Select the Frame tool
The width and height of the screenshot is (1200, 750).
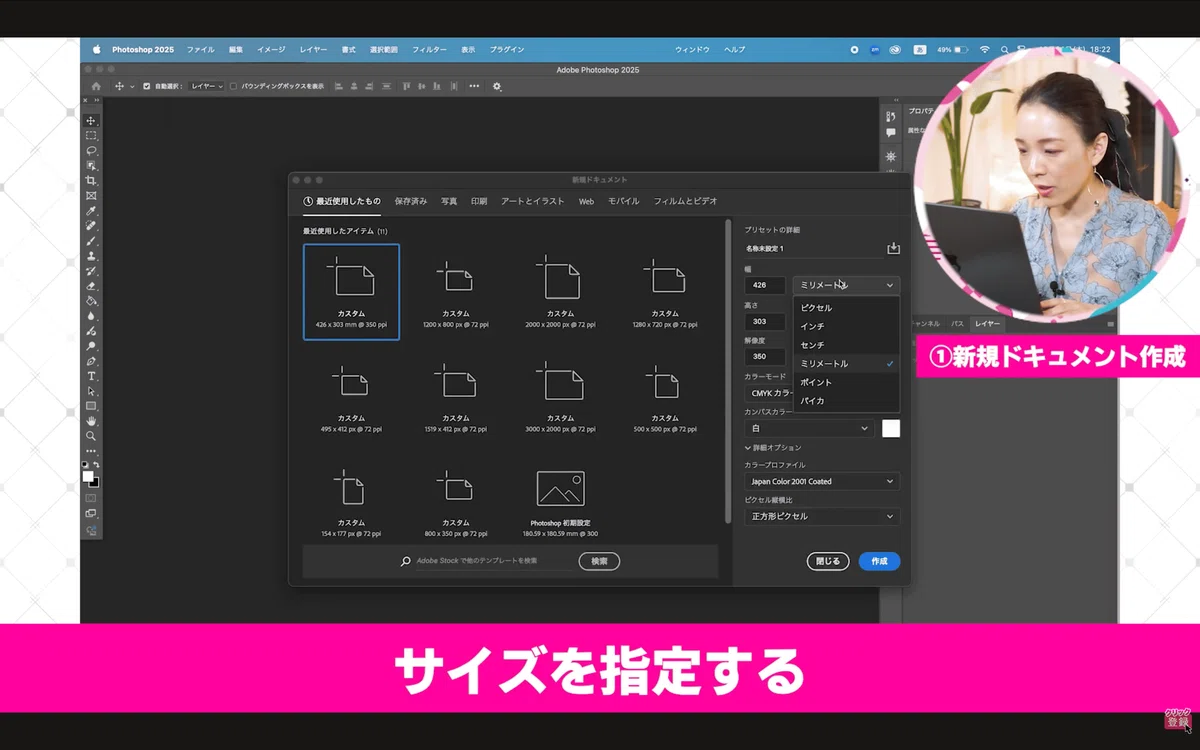[91, 195]
